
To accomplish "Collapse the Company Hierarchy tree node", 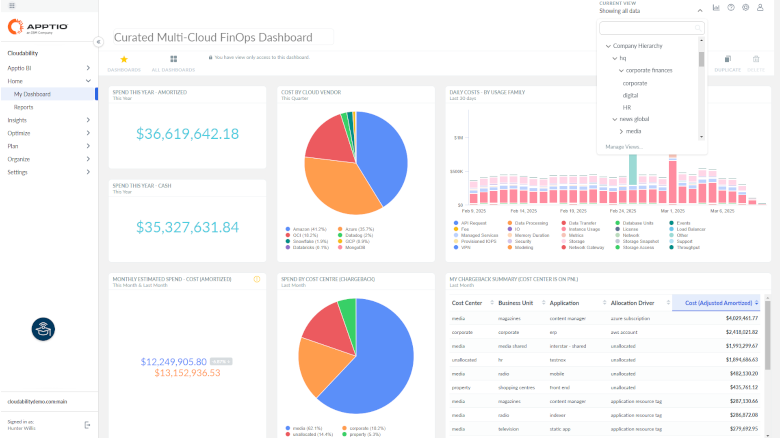I will [x=607, y=47].
